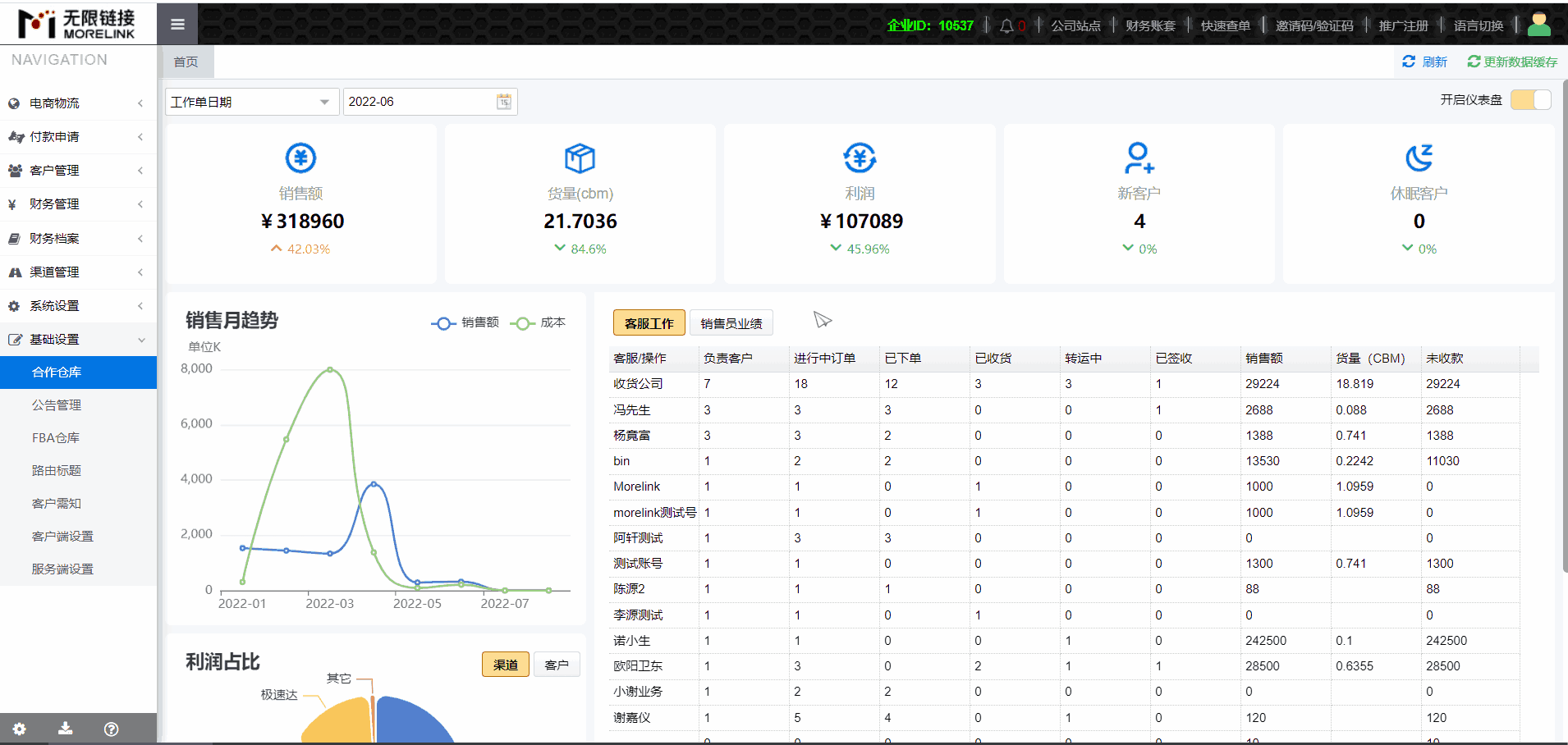Click the download icon at sidebar bottom

pos(66,729)
